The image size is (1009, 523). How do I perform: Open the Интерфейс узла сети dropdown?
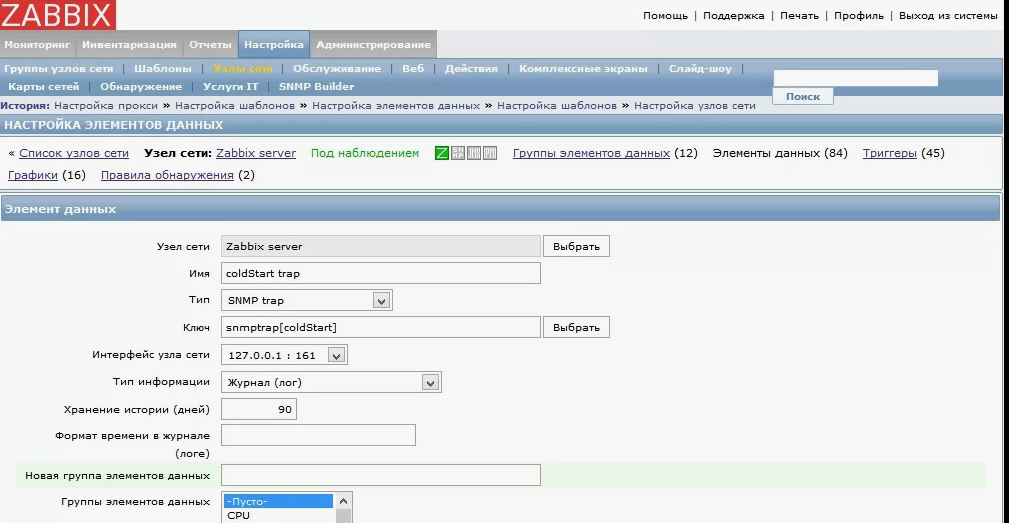(284, 355)
